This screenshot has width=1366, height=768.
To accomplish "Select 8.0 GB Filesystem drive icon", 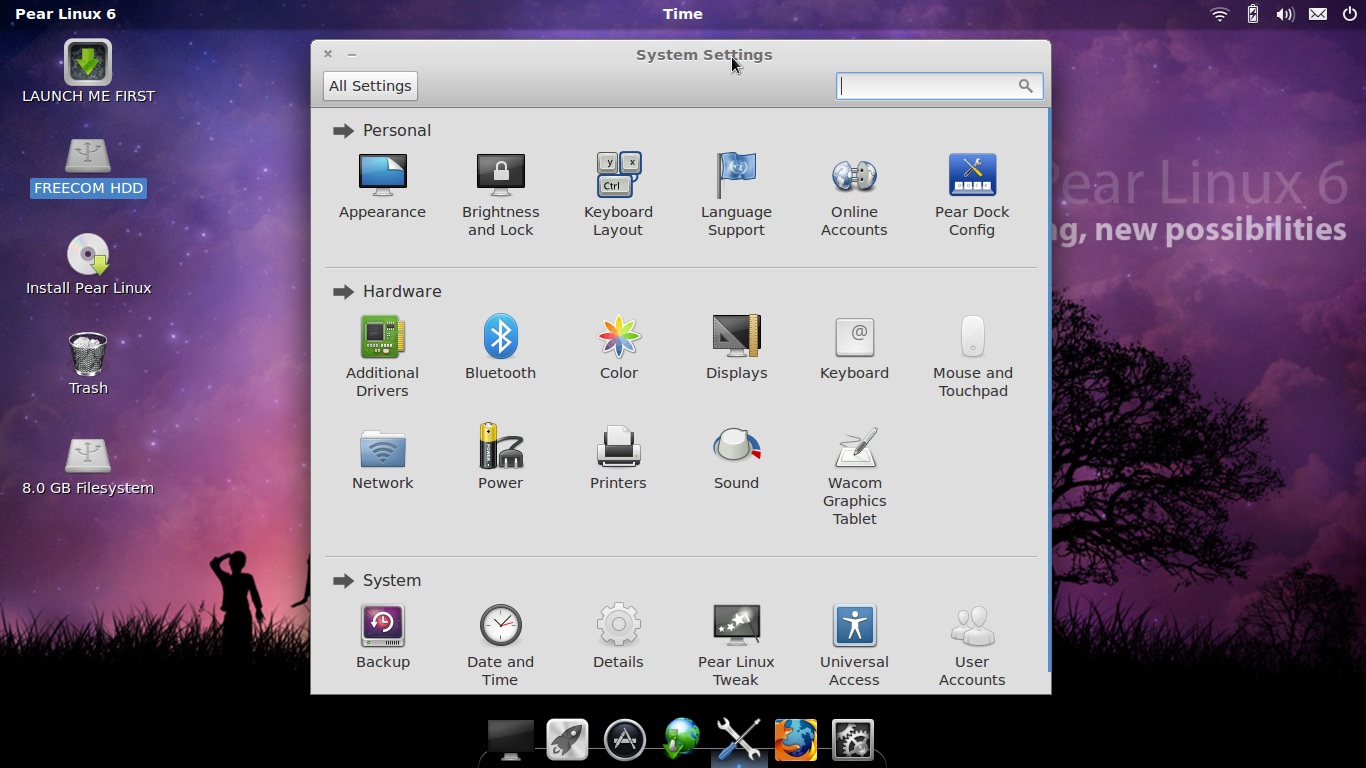I will pyautogui.click(x=88, y=467).
